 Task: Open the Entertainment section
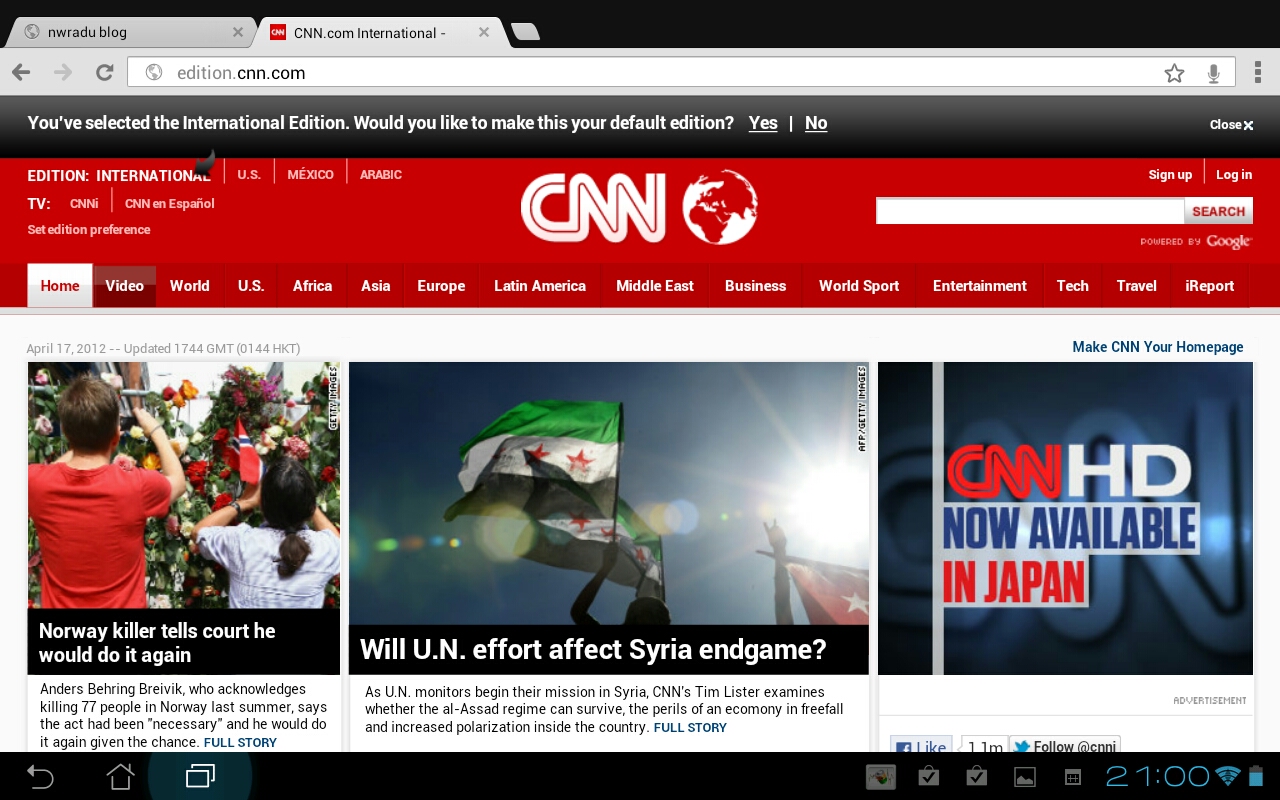click(980, 285)
